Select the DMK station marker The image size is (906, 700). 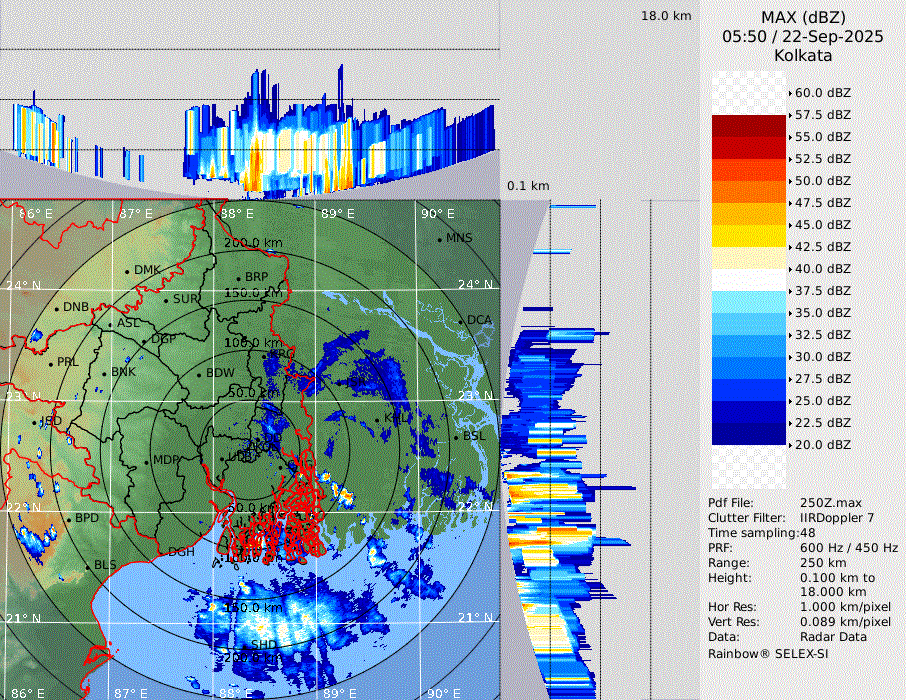pyautogui.click(x=128, y=271)
